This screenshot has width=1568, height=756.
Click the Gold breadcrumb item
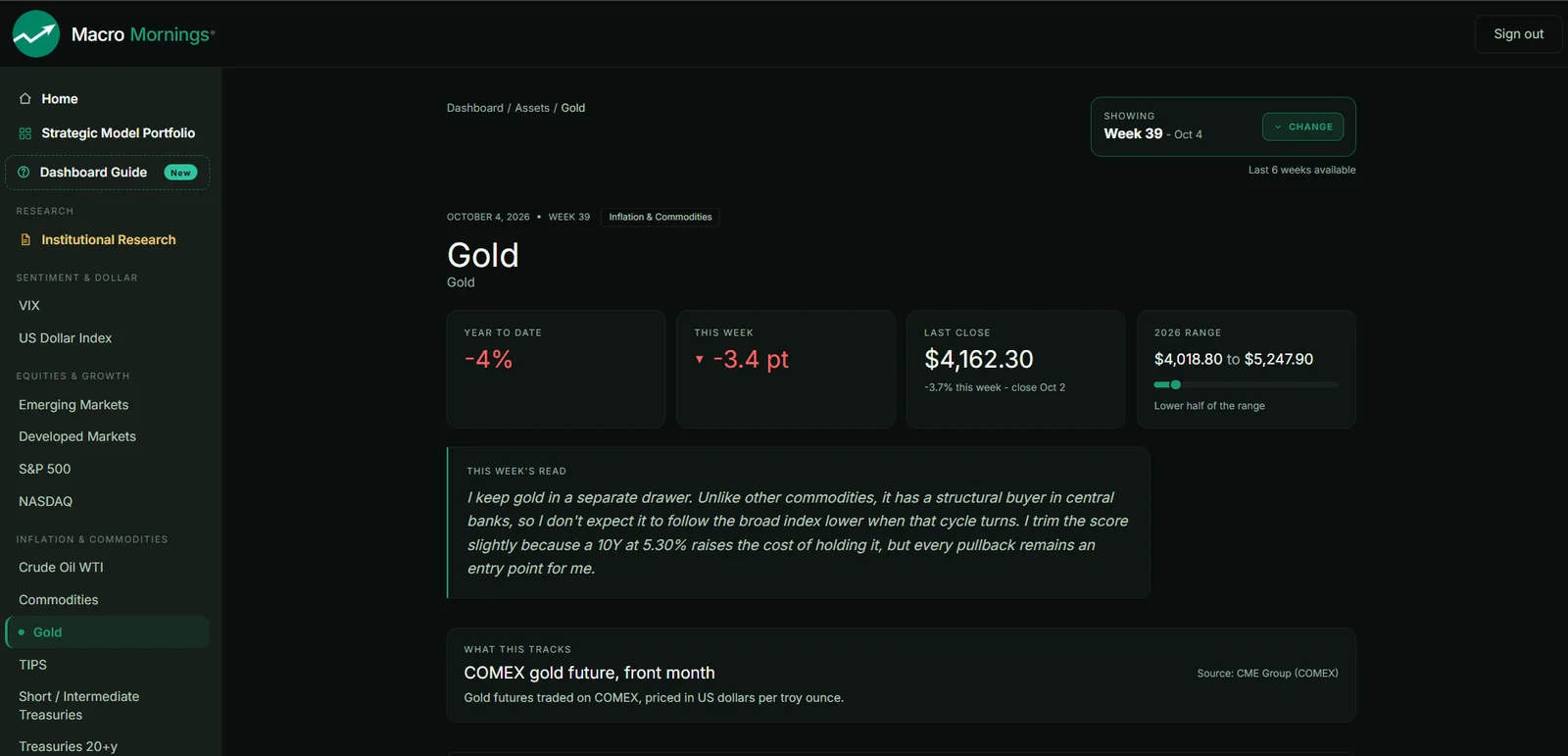click(573, 108)
